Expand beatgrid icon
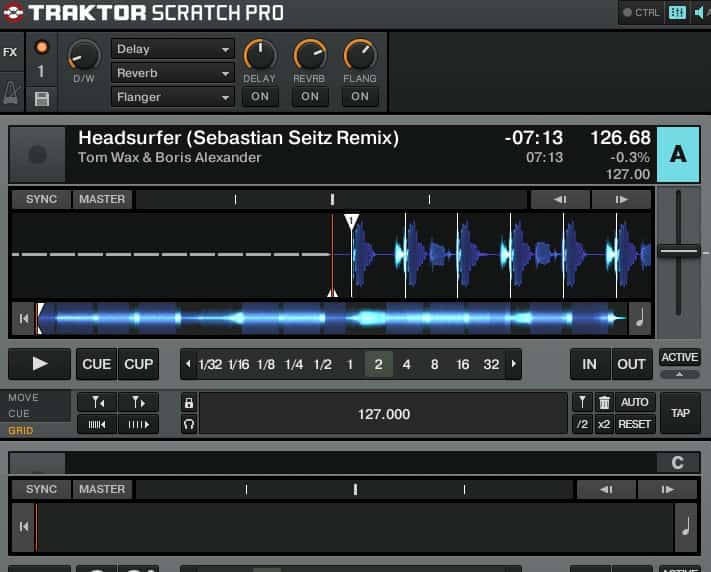This screenshot has height=572, width=711. point(138,425)
